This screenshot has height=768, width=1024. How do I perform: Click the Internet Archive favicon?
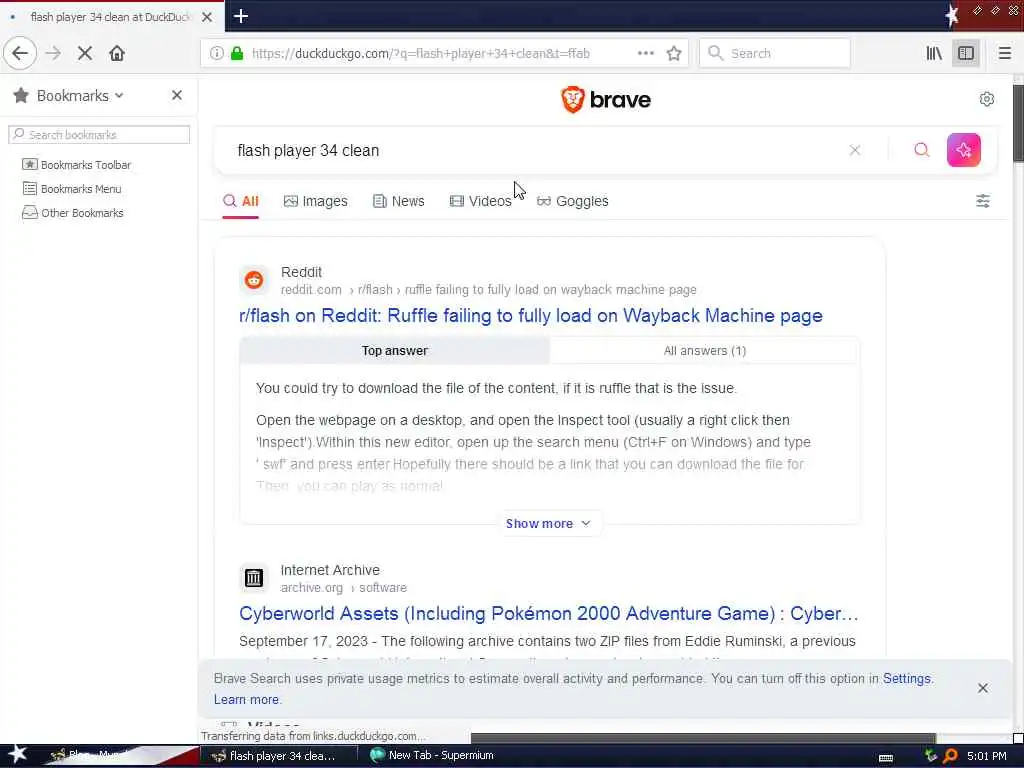pos(253,578)
